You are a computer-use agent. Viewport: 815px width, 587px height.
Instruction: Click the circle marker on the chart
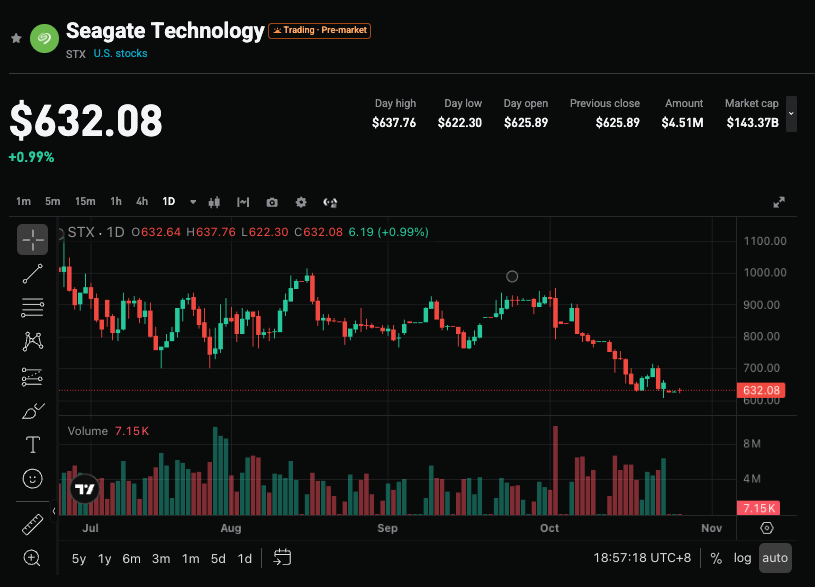(x=512, y=277)
